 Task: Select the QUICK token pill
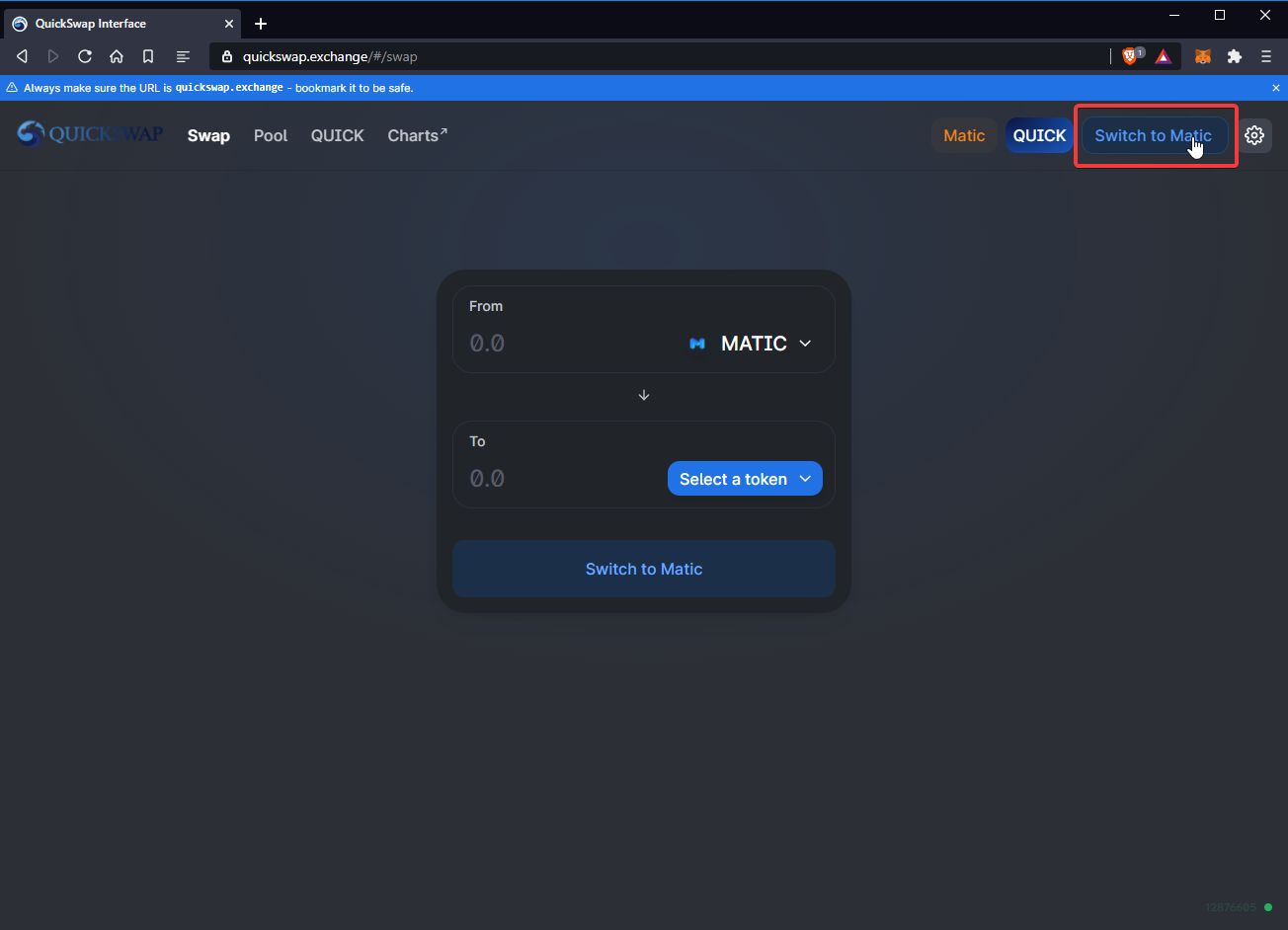pyautogui.click(x=1038, y=135)
